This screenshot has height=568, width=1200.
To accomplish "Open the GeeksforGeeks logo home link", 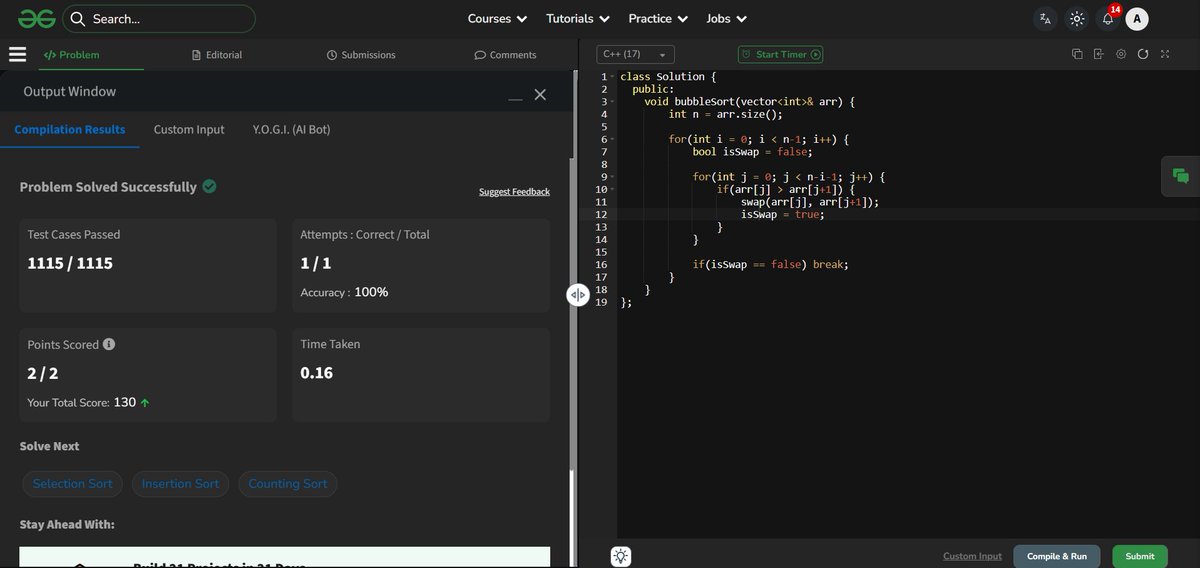I will 36,18.
